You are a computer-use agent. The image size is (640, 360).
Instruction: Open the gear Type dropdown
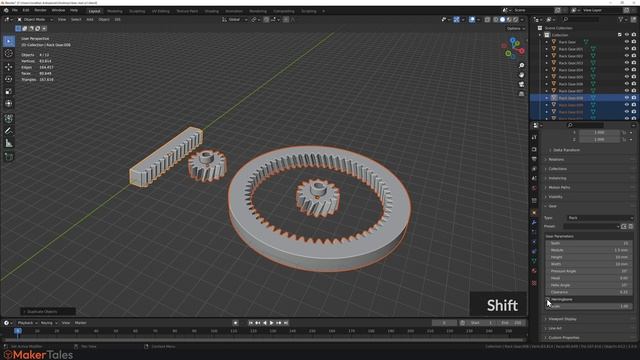pyautogui.click(x=599, y=218)
